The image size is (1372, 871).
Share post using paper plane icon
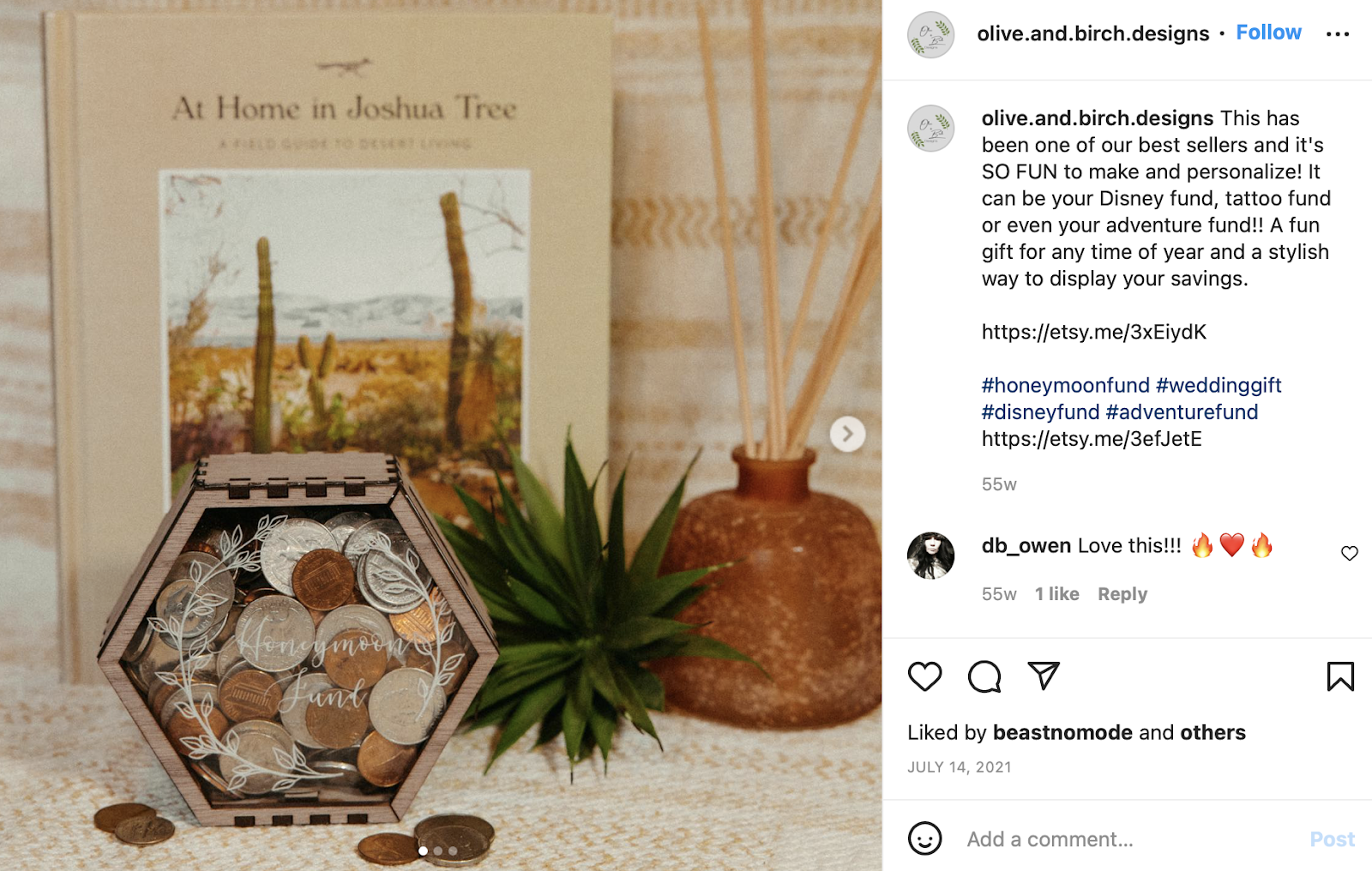[x=1044, y=676]
